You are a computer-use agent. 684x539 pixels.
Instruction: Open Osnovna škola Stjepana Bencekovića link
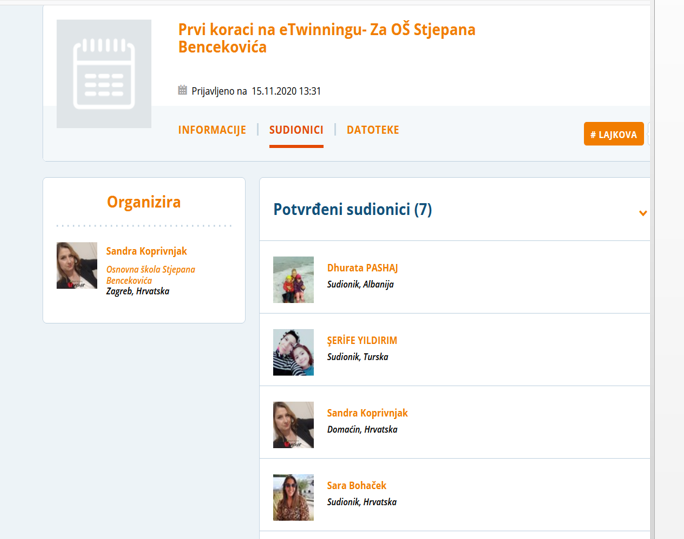point(150,275)
